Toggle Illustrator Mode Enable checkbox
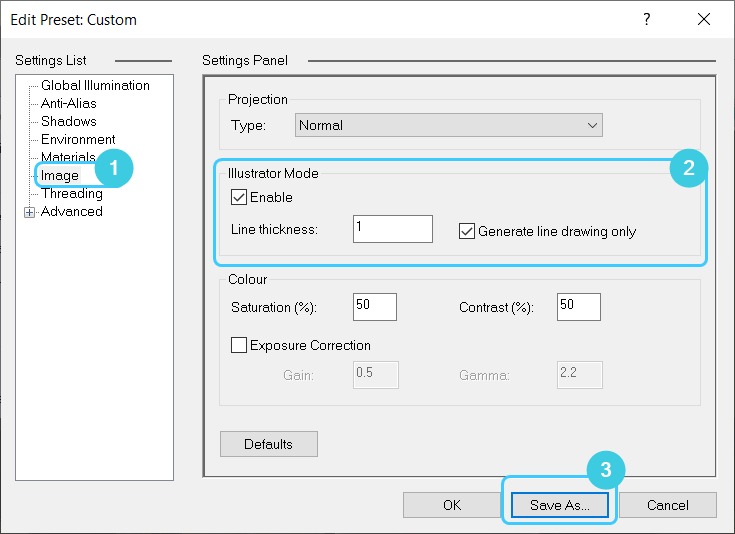 coord(239,197)
